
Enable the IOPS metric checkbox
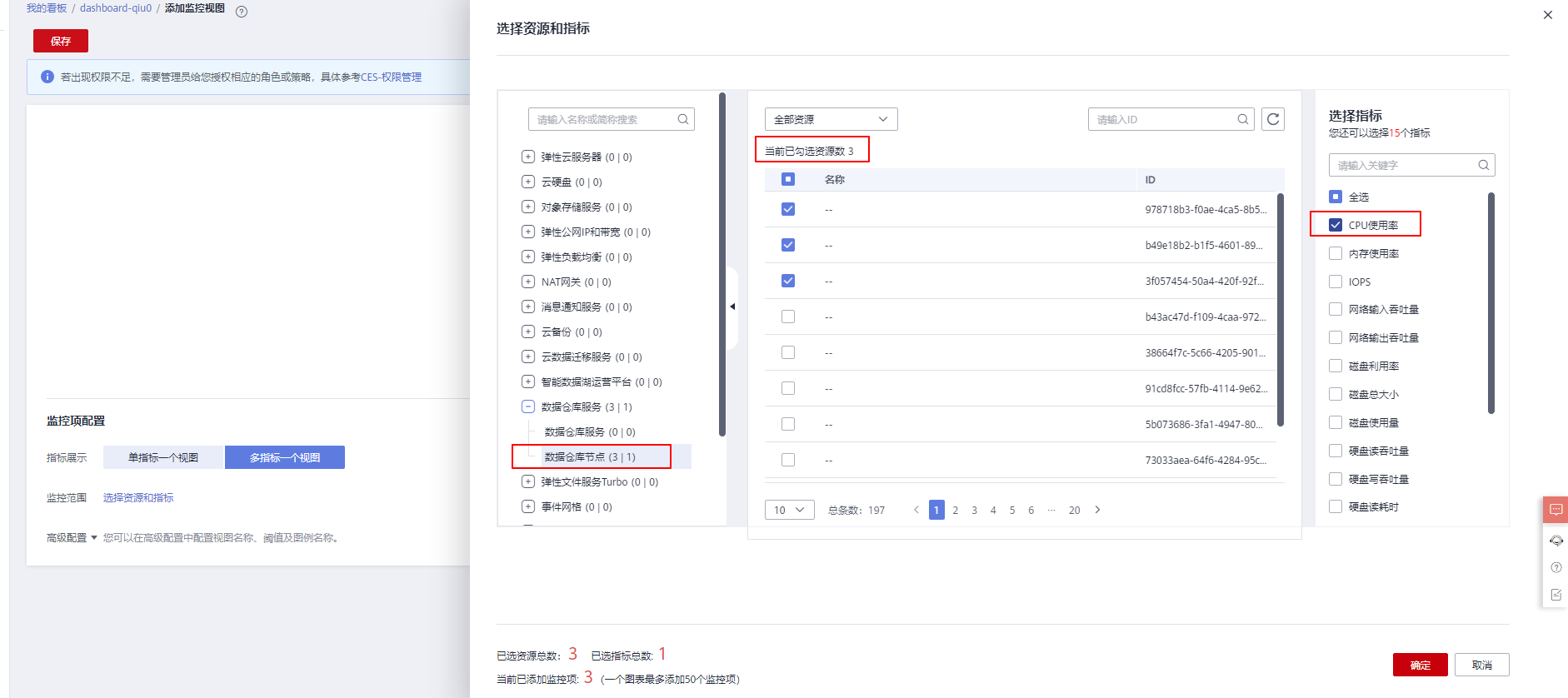1336,282
